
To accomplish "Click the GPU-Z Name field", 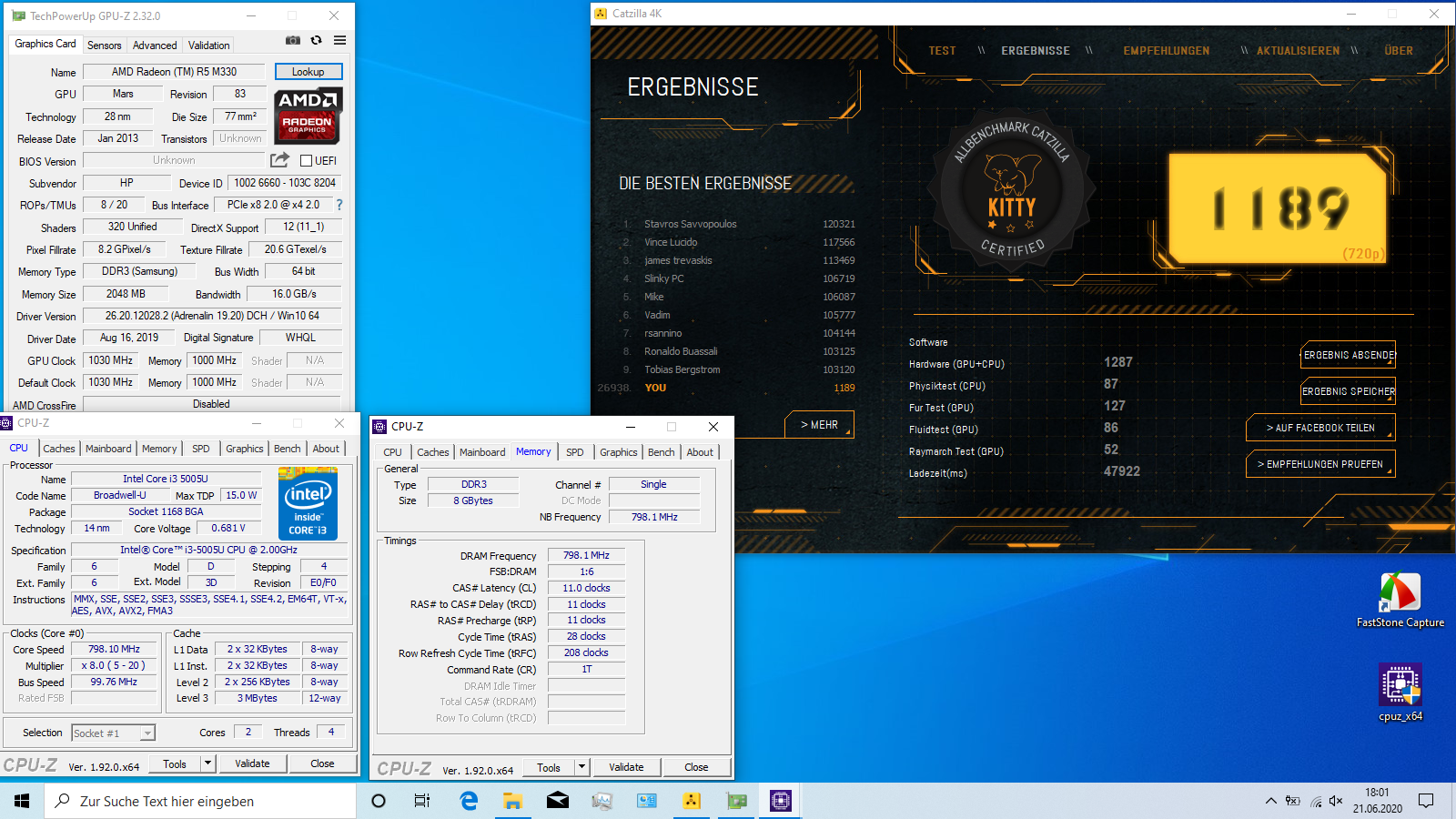I will click(x=174, y=72).
